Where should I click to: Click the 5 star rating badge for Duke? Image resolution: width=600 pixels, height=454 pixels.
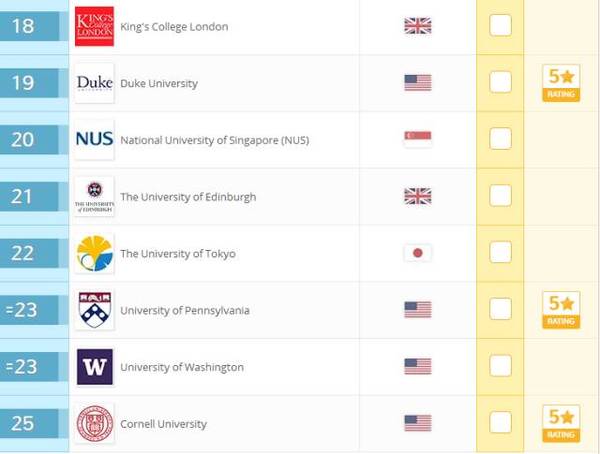(561, 83)
